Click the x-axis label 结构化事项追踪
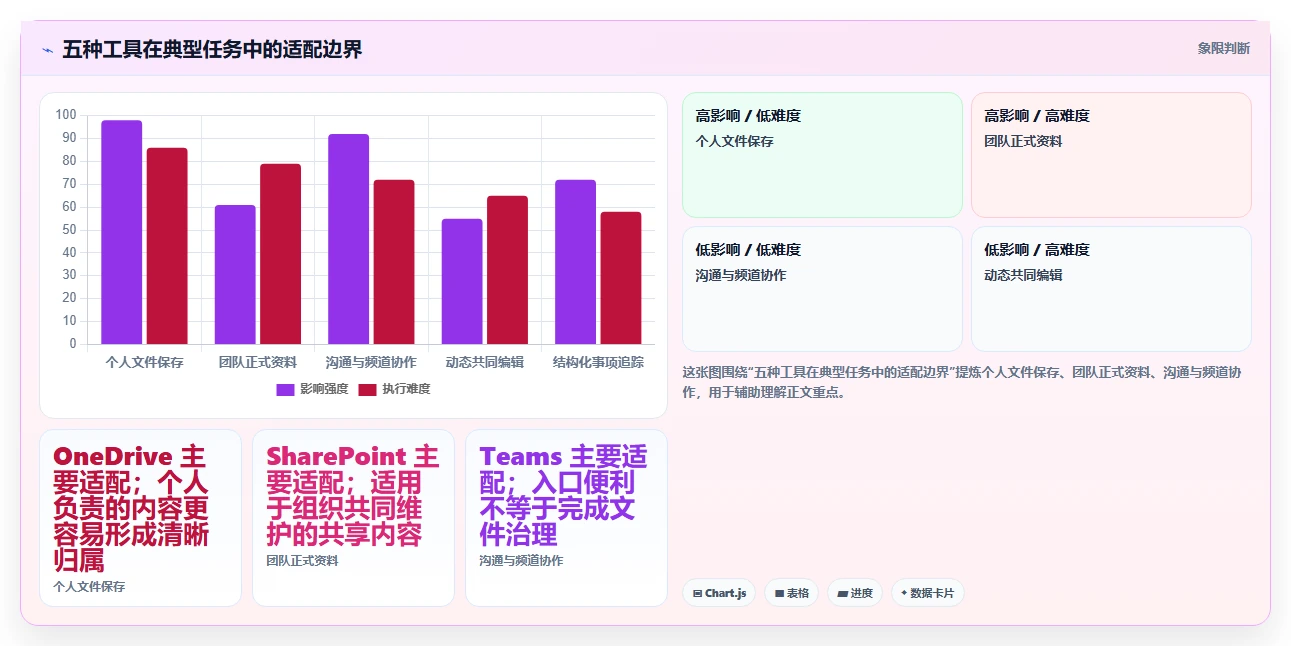Image resolution: width=1291 pixels, height=646 pixels. [x=598, y=362]
